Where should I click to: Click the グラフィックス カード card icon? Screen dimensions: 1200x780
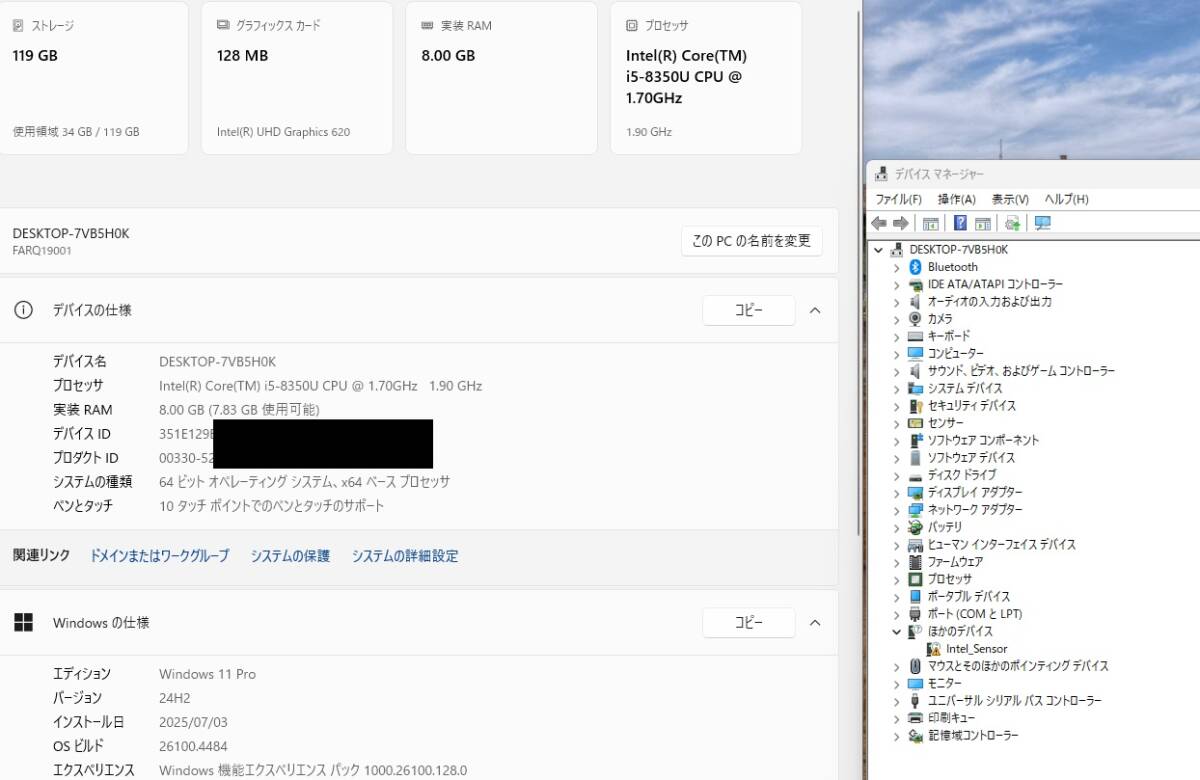[223, 25]
